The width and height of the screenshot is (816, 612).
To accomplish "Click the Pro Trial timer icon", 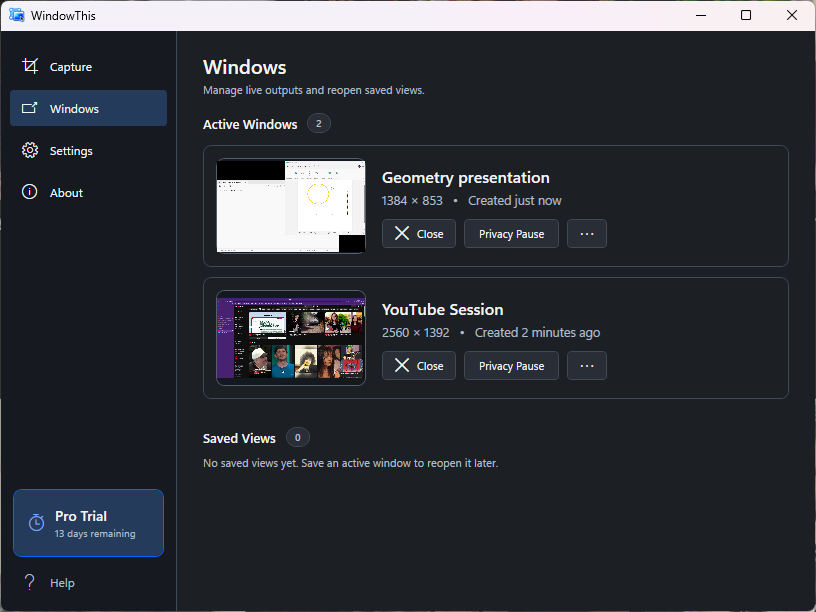I will [x=36, y=522].
